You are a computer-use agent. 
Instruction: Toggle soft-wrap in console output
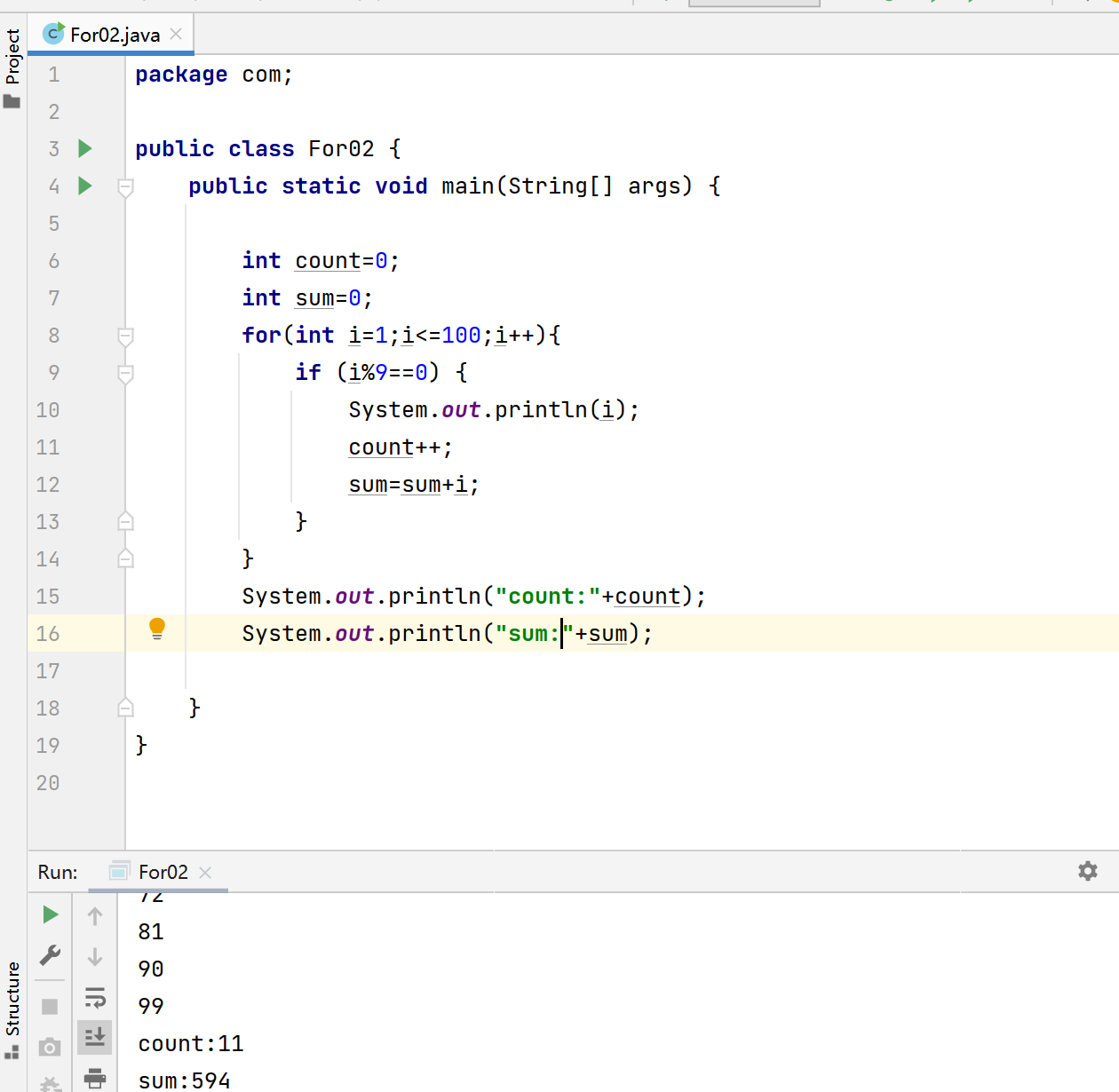pos(95,997)
